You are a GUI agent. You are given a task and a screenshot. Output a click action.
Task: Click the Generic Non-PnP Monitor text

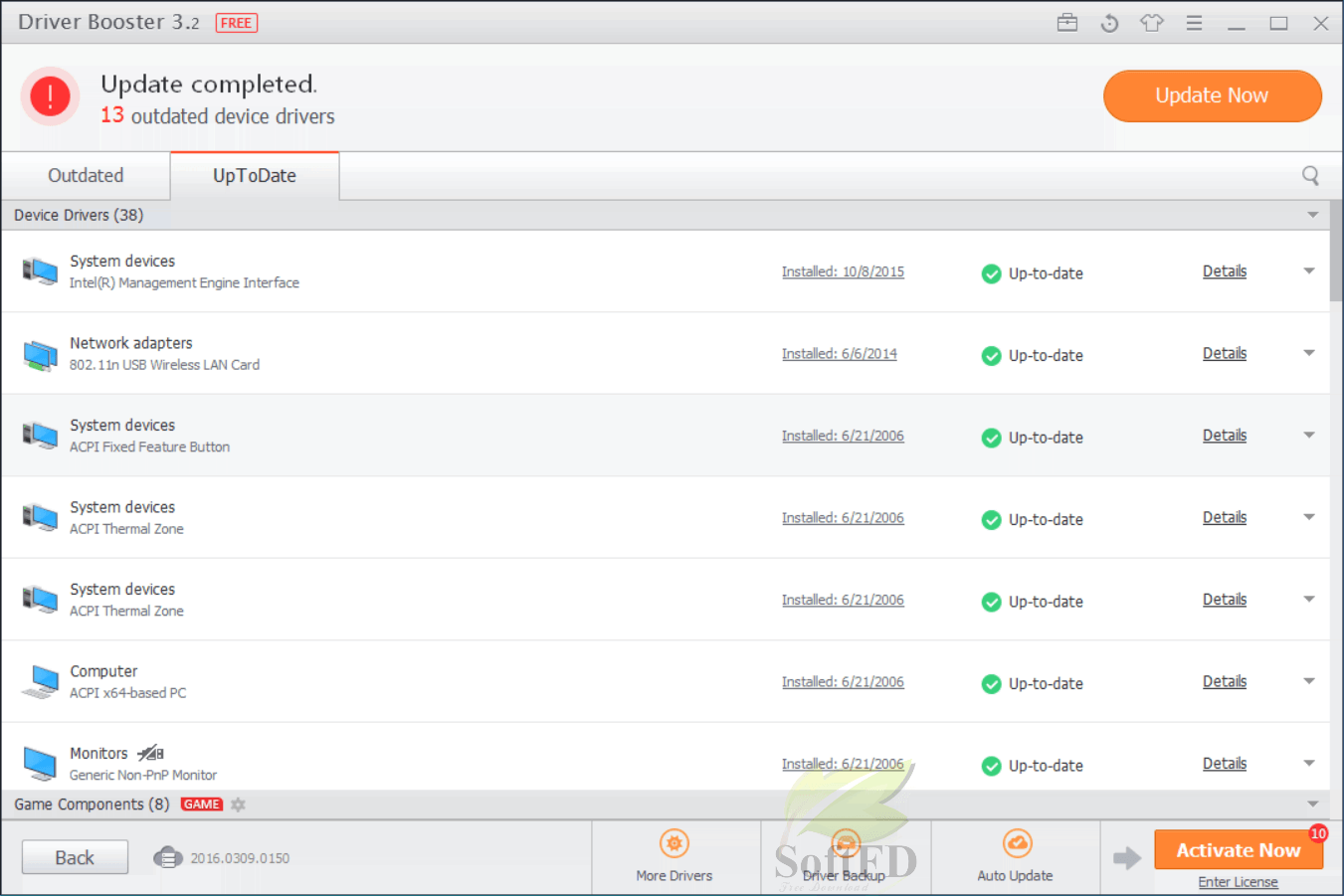(143, 776)
